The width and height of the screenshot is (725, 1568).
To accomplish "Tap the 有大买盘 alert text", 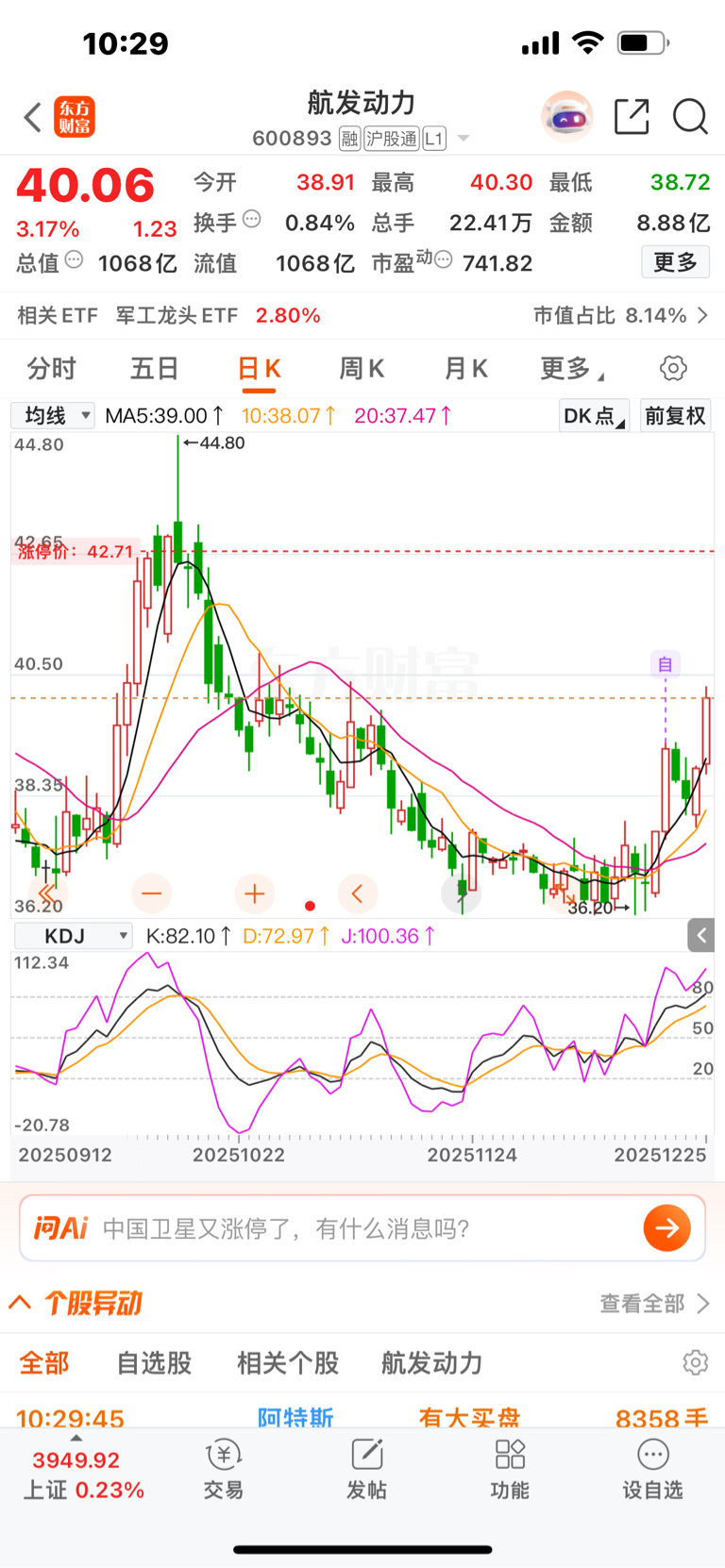I will coord(469,1417).
